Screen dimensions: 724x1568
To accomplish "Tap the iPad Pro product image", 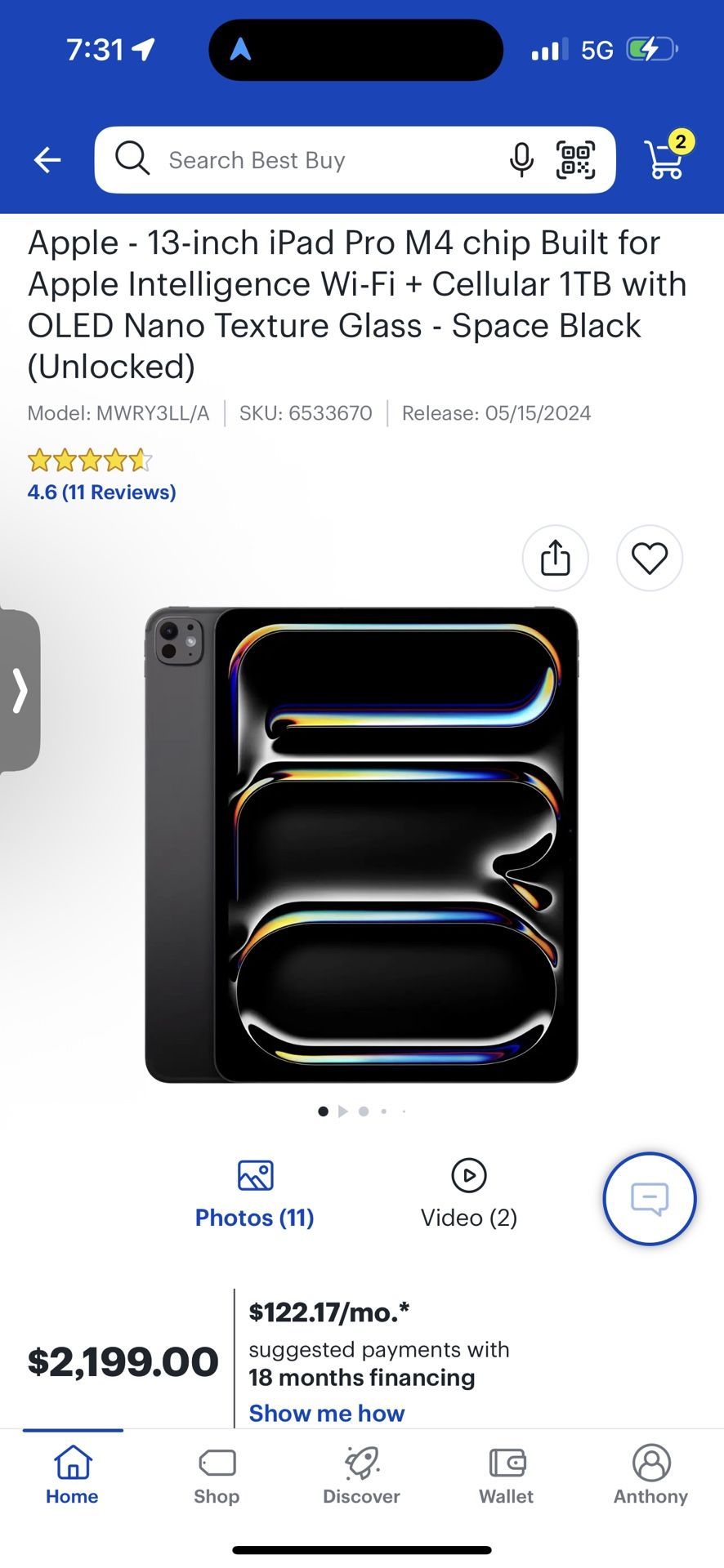I will [361, 844].
